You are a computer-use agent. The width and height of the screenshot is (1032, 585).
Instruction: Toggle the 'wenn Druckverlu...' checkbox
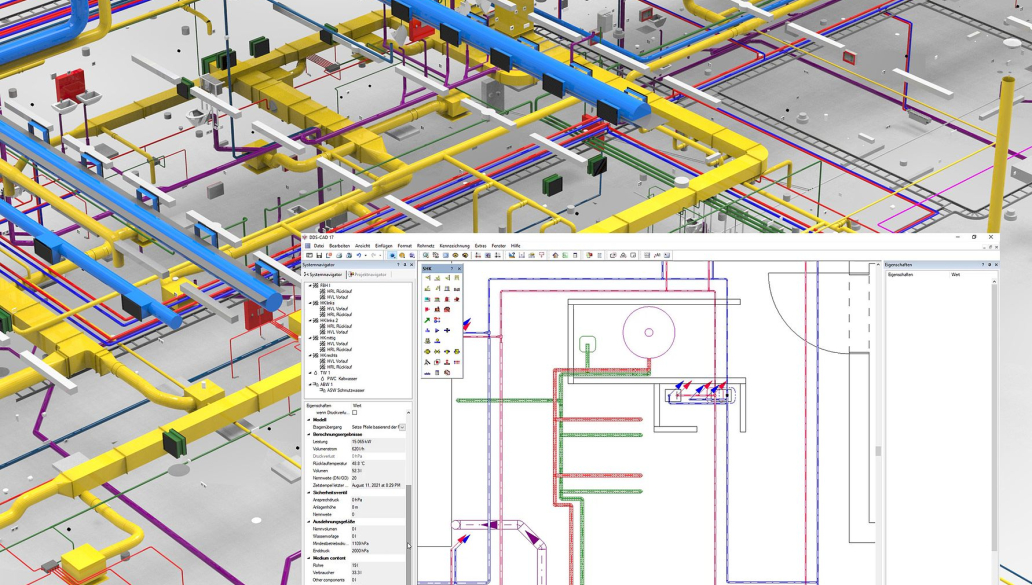tap(354, 413)
